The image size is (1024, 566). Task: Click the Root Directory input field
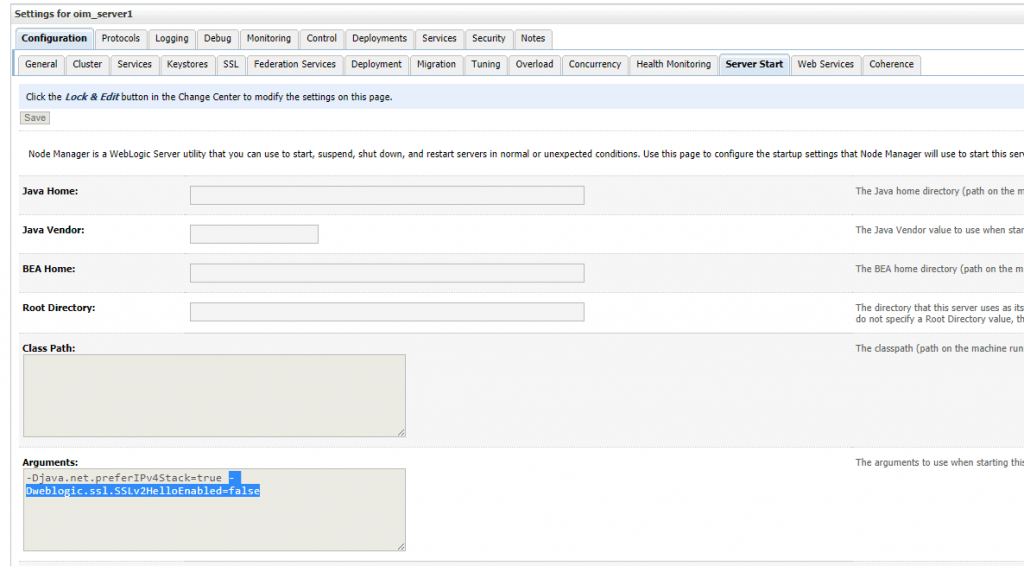pyautogui.click(x=387, y=312)
